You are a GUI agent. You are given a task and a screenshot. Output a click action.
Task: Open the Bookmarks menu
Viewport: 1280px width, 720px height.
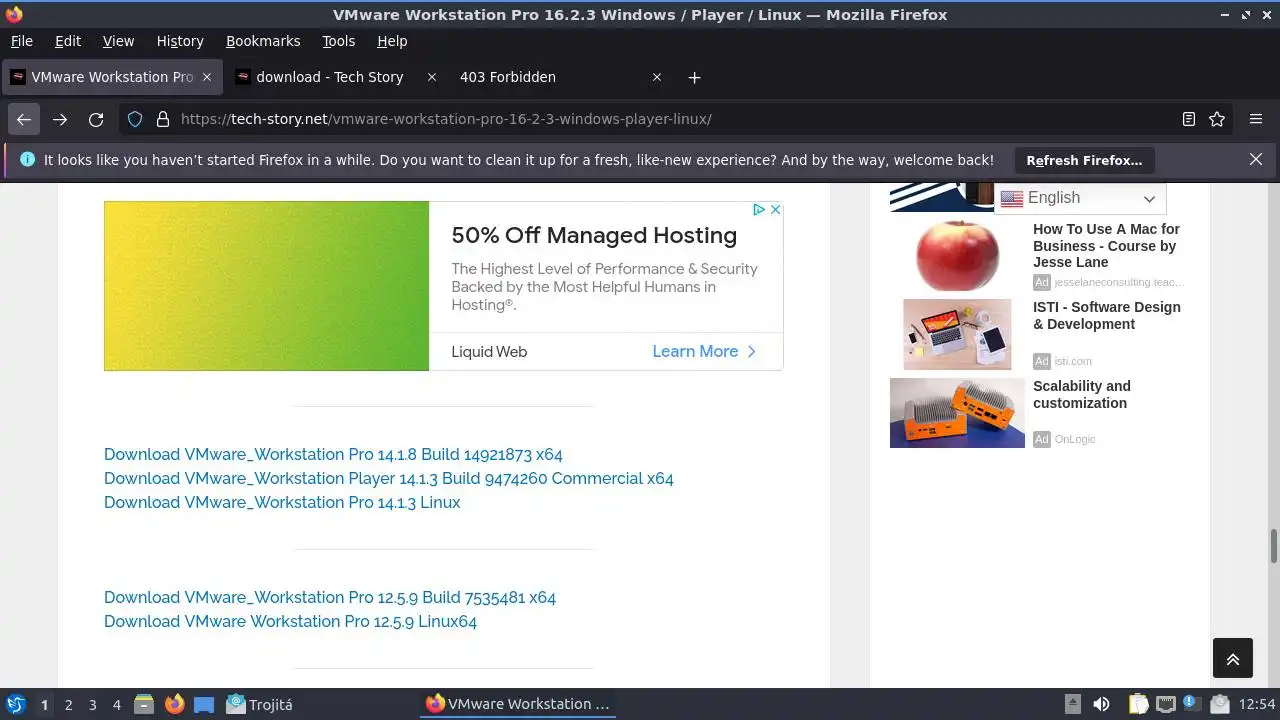pos(263,41)
